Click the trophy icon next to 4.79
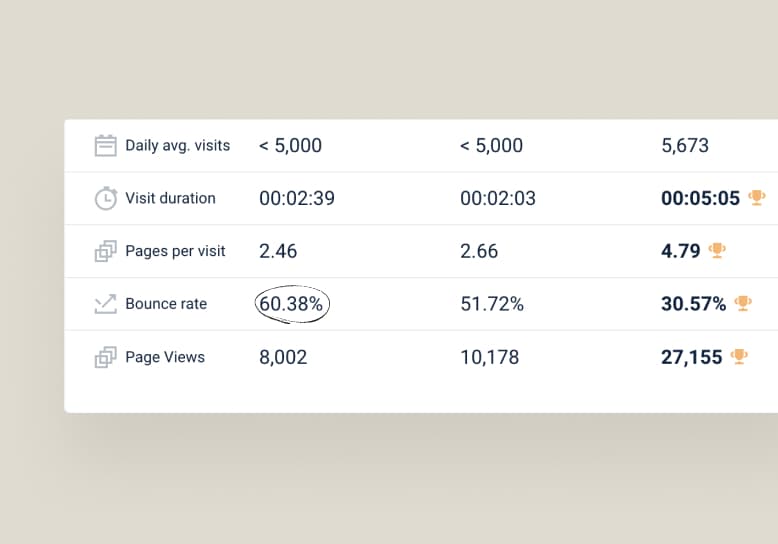This screenshot has width=778, height=544. coord(717,251)
